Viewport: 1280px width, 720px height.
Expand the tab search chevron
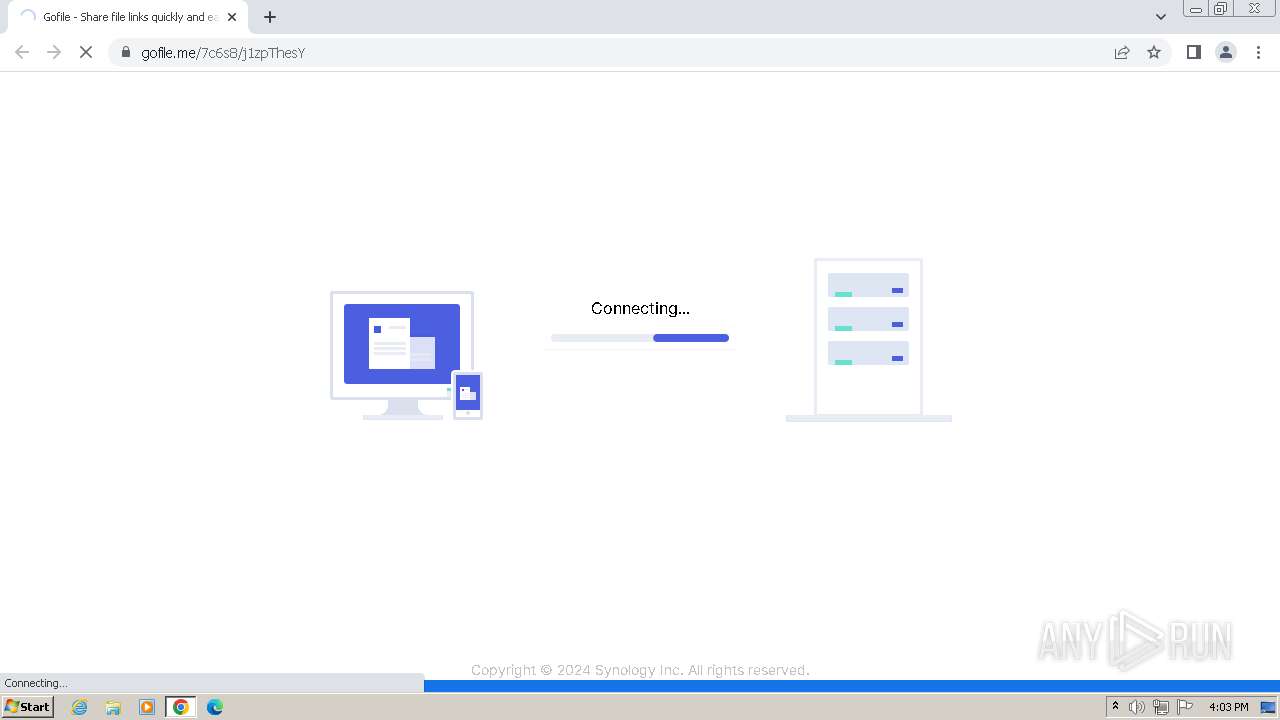(1160, 16)
